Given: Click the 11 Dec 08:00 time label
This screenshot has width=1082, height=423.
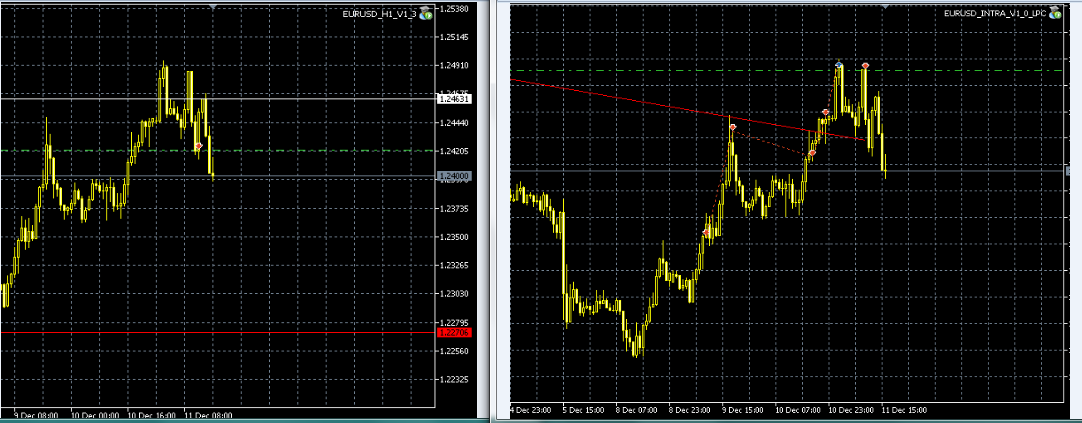Looking at the screenshot, I should (x=207, y=416).
